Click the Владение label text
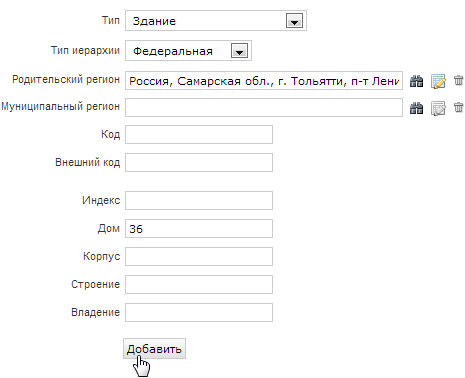Viewport: 465px width, 378px height. point(95,312)
